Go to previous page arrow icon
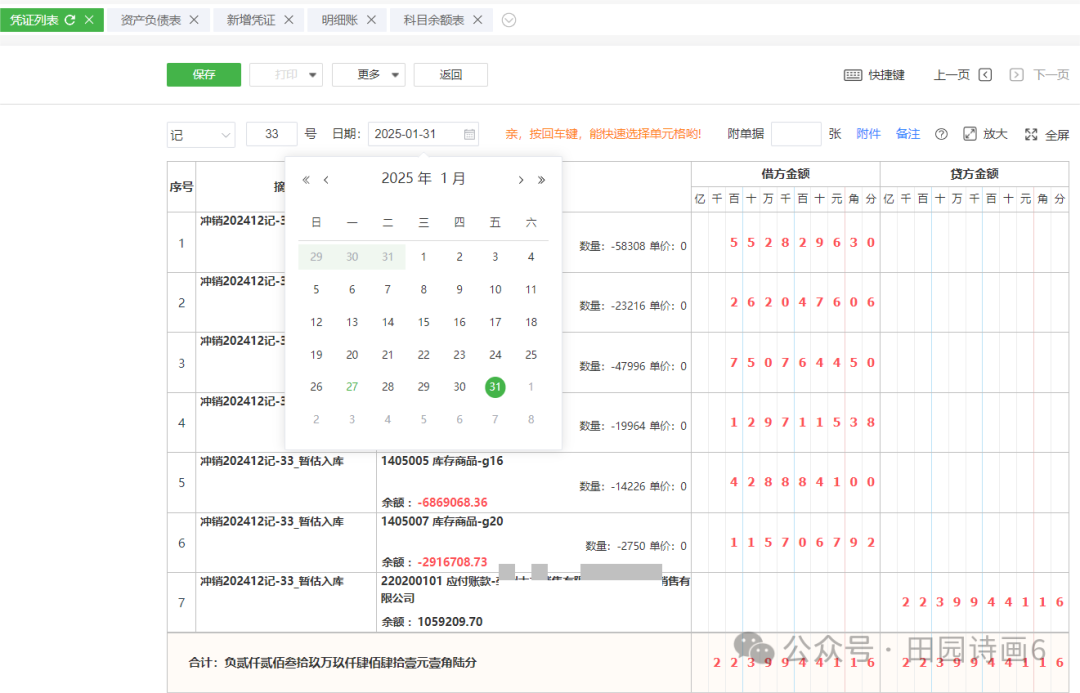 (985, 75)
